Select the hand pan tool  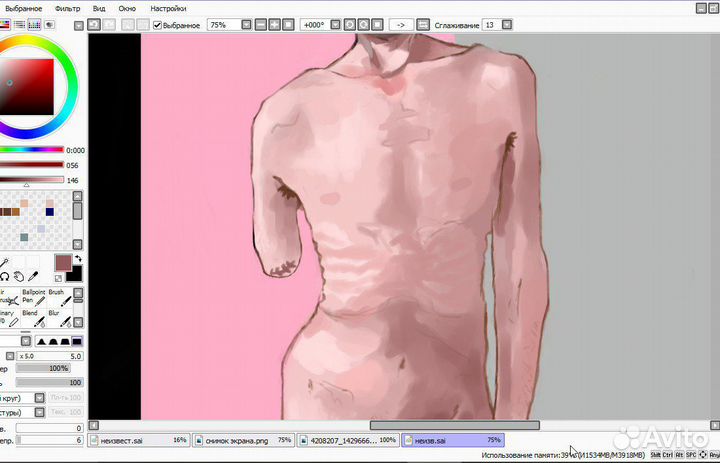pos(20,275)
